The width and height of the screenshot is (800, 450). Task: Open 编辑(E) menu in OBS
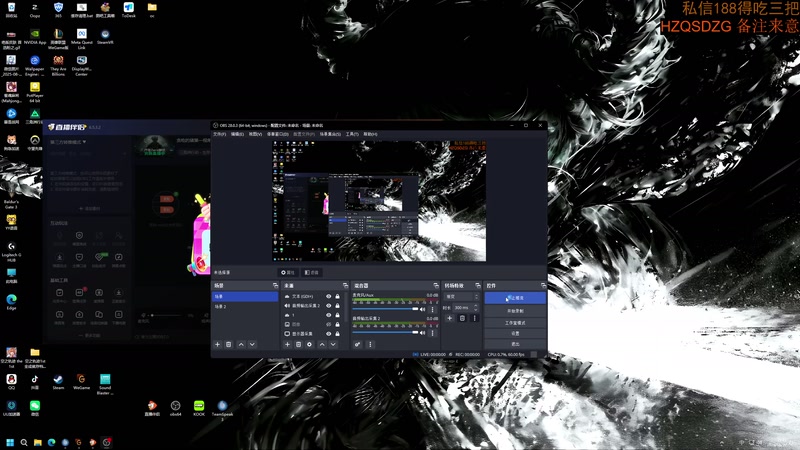[x=237, y=134]
